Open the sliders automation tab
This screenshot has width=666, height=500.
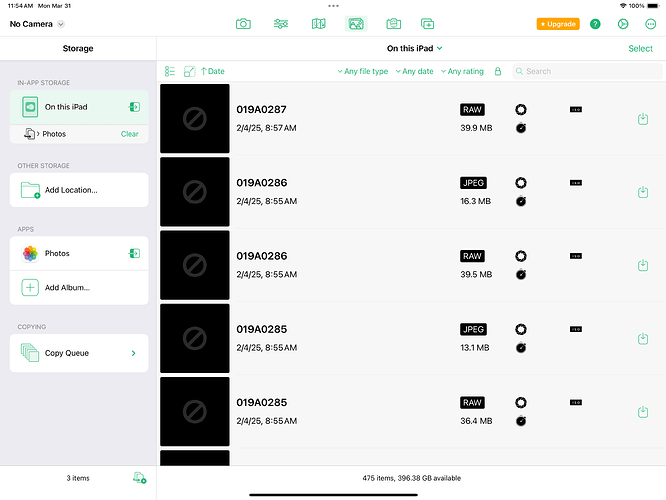pos(281,24)
